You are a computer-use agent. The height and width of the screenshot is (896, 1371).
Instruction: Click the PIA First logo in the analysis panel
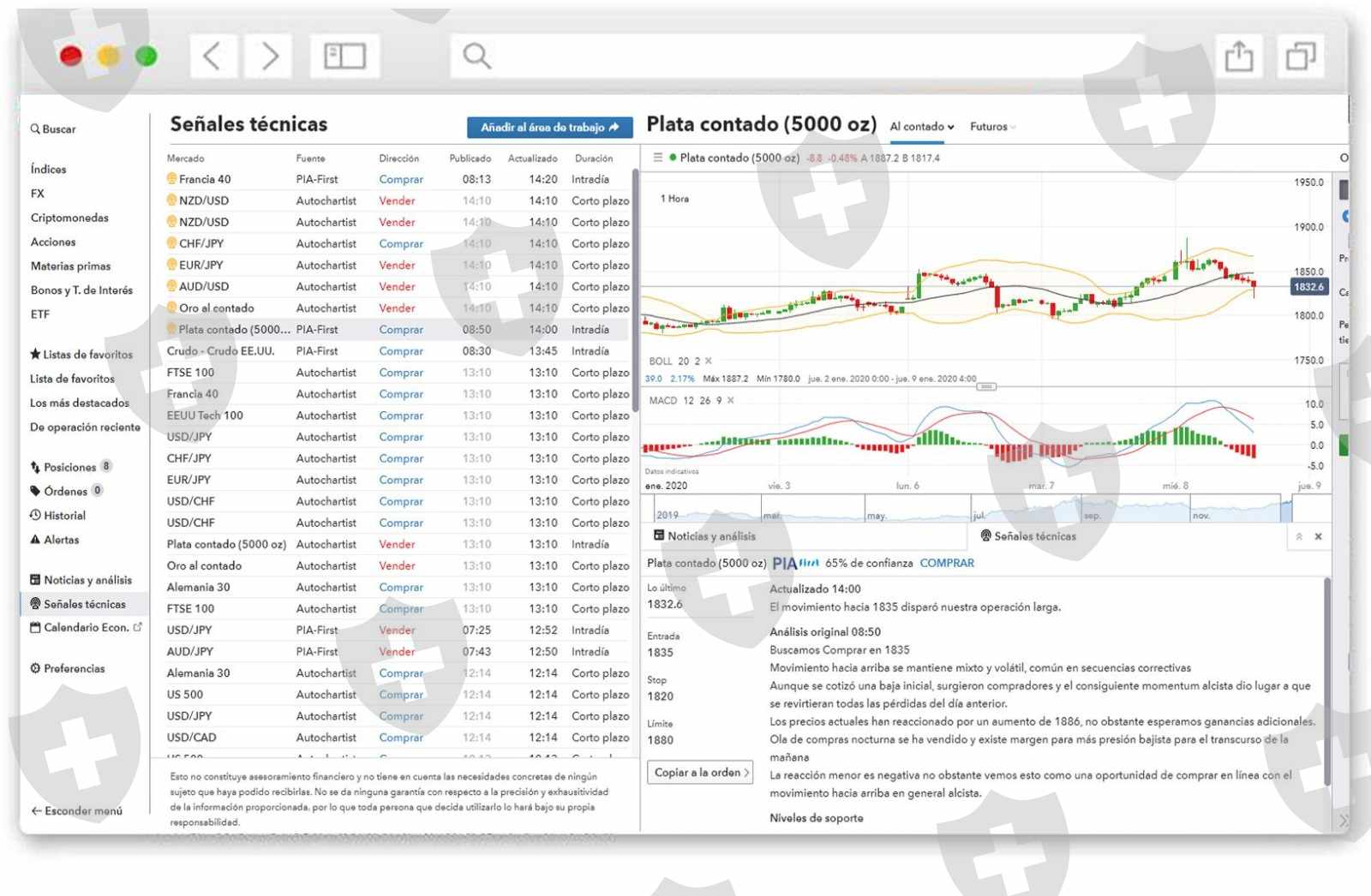[796, 564]
